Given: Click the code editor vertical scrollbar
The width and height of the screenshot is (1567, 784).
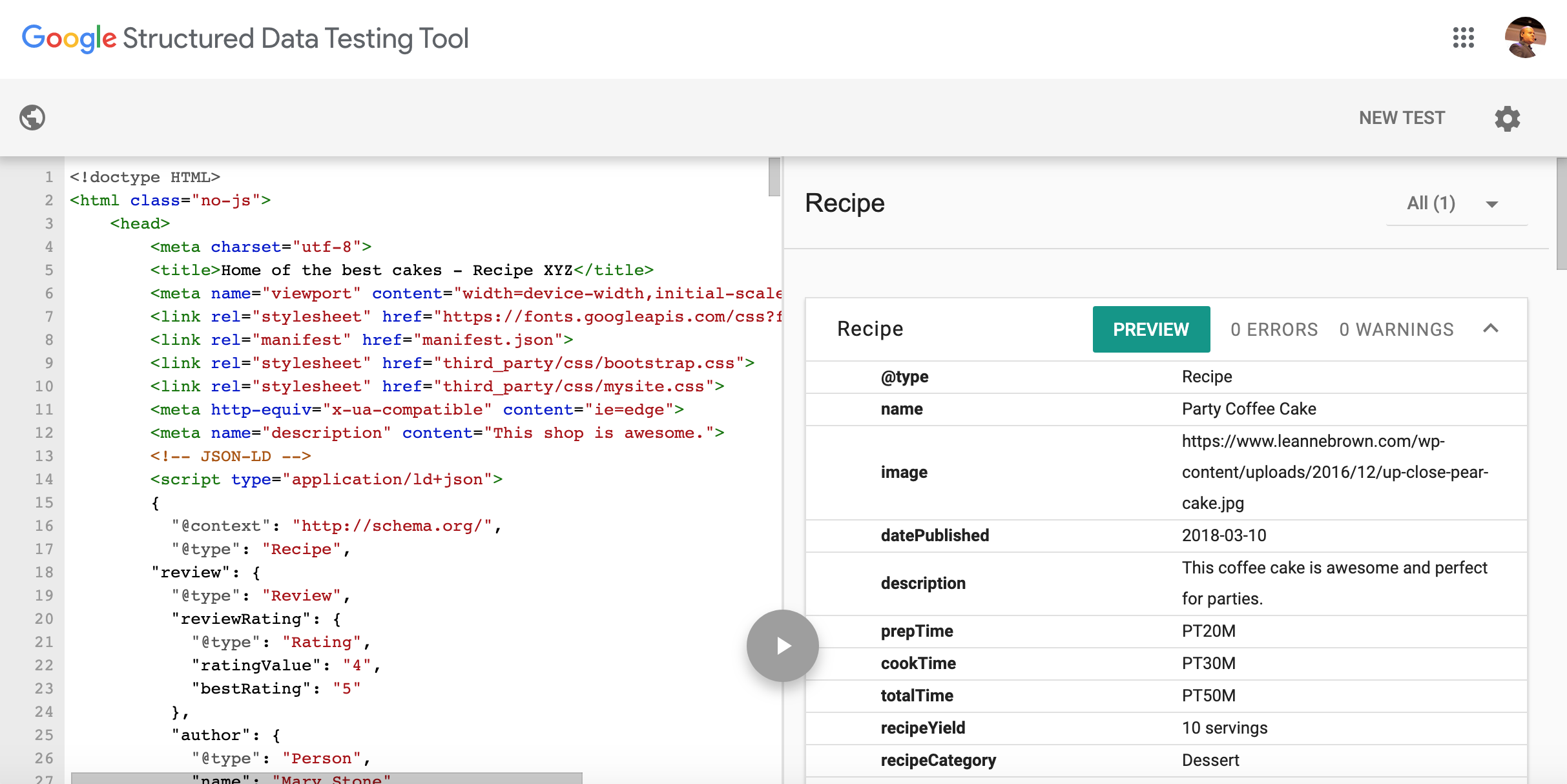Looking at the screenshot, I should click(x=774, y=178).
